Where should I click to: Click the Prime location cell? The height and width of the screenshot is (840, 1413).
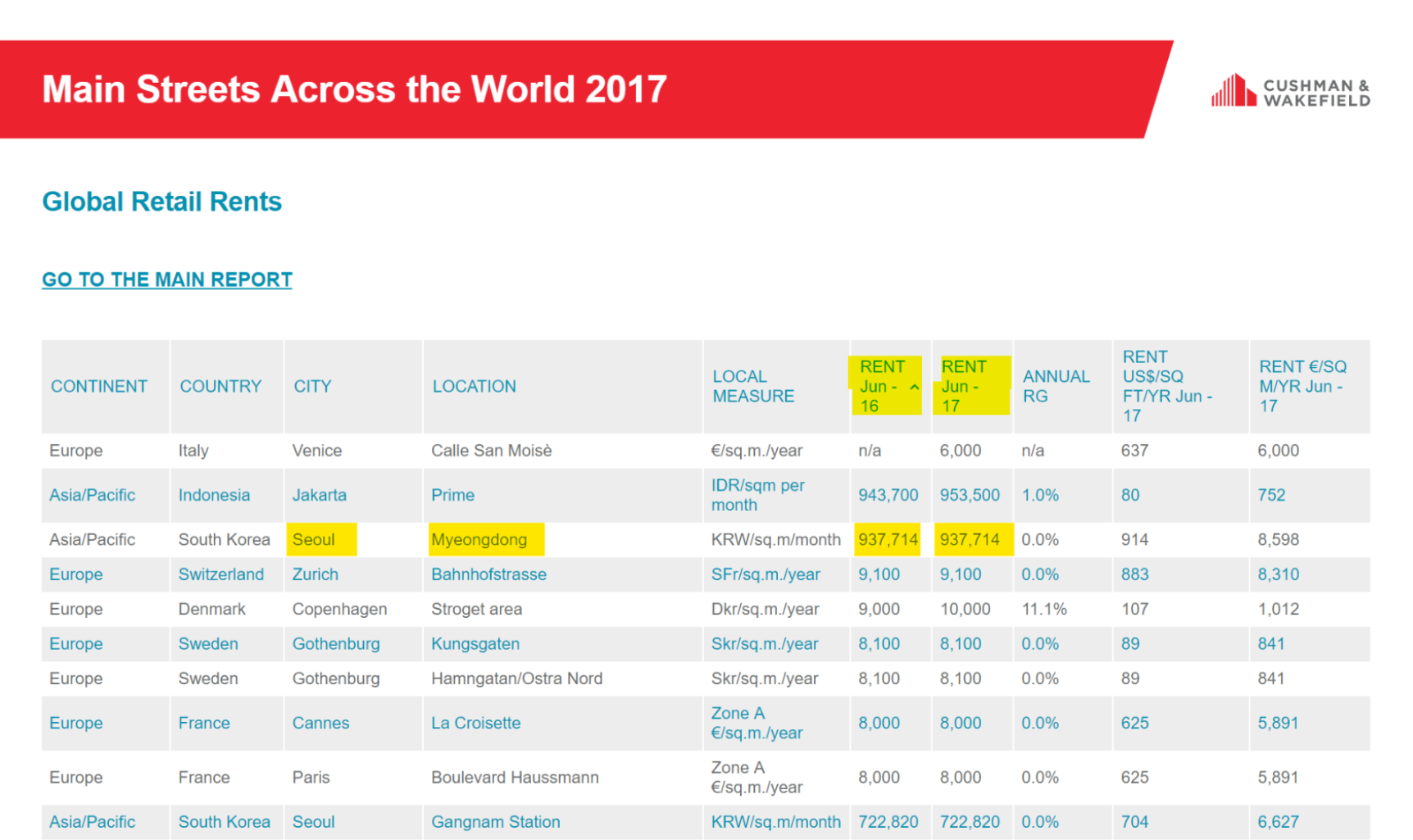[x=452, y=495]
